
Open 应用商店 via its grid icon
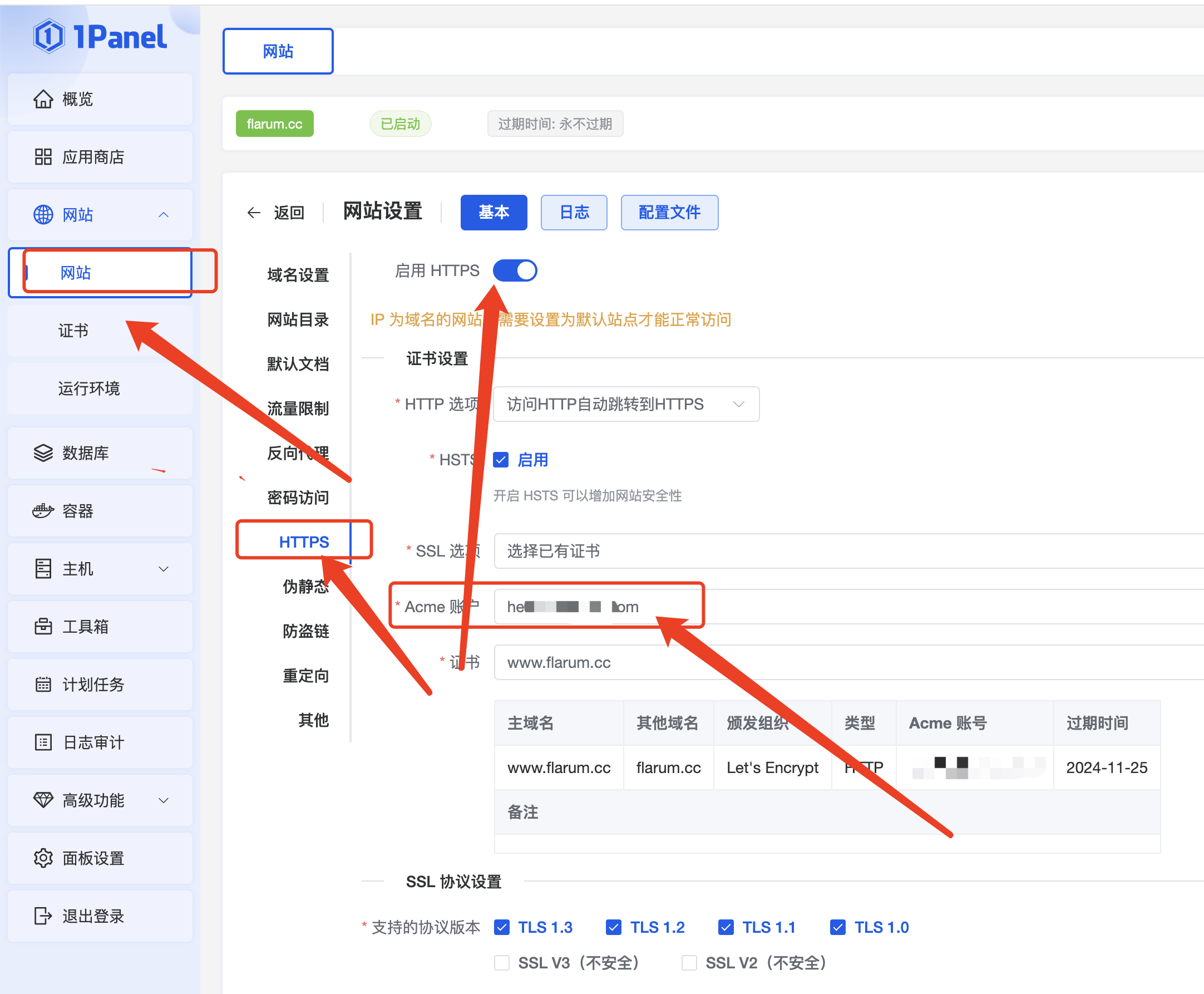(43, 157)
